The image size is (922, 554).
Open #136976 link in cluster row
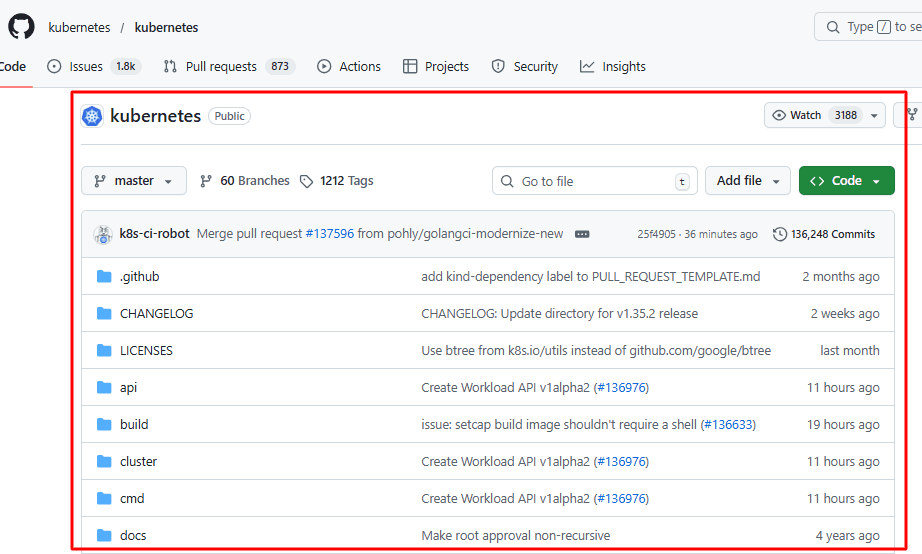622,462
